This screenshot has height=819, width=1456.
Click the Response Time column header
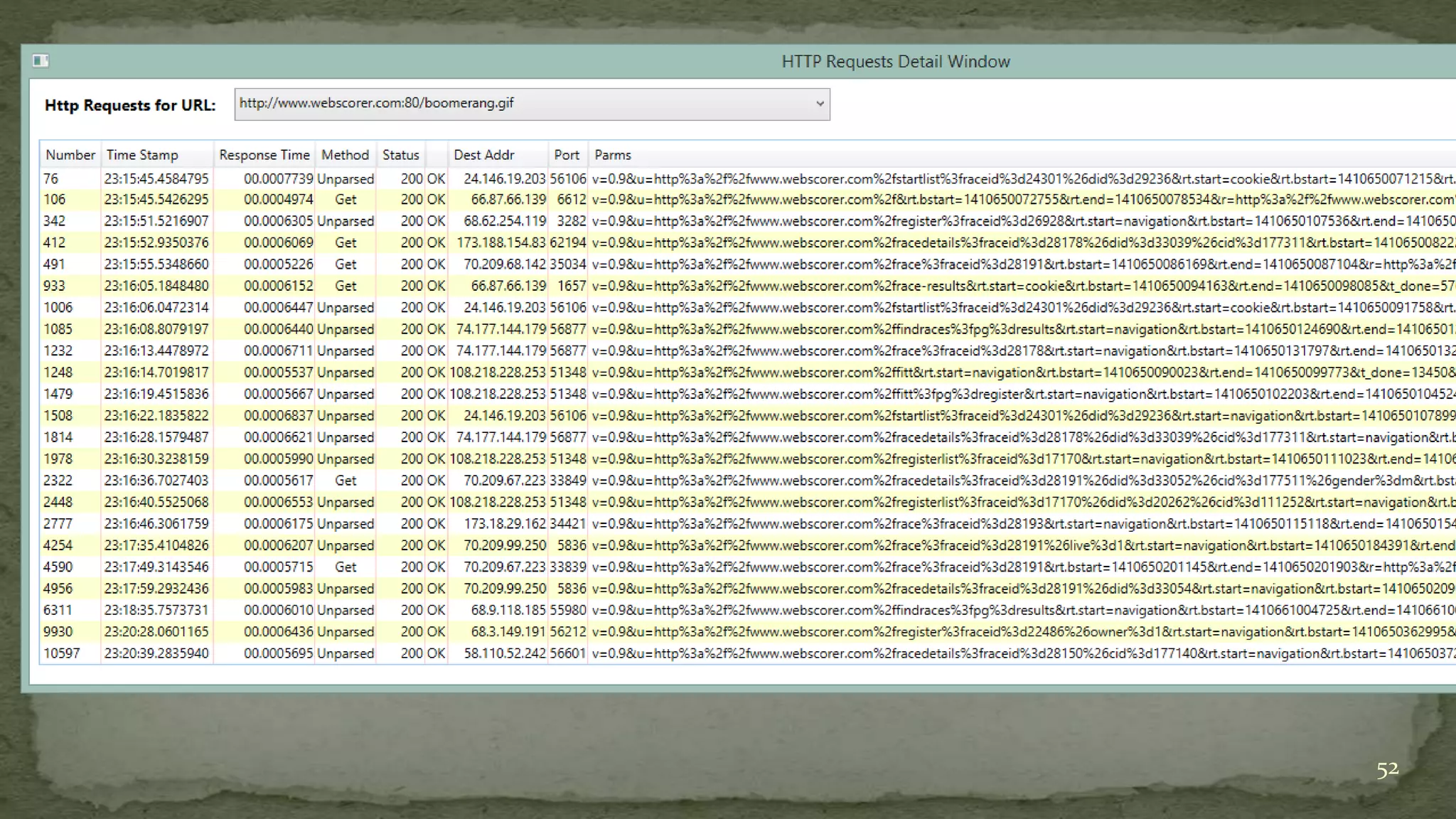click(264, 155)
